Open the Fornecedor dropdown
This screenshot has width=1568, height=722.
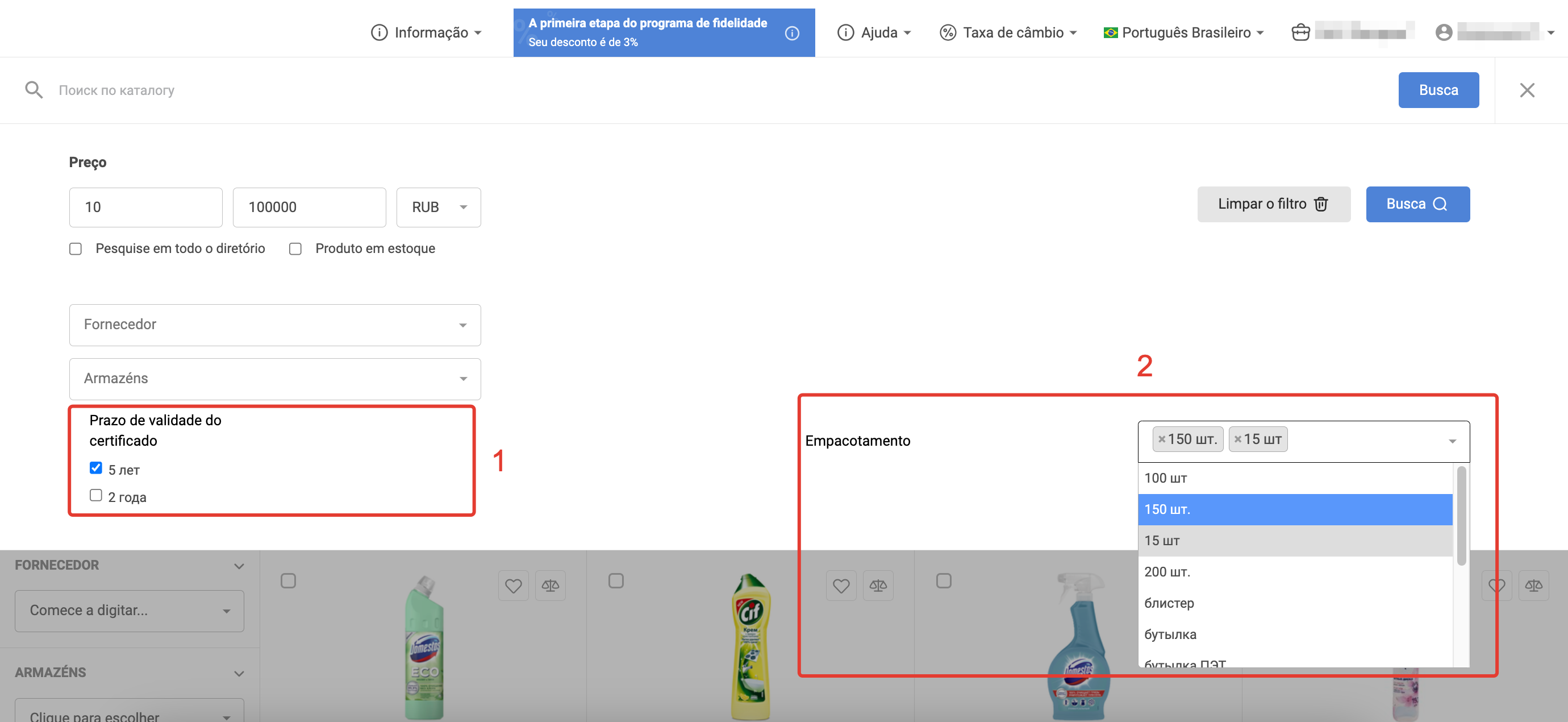pos(274,325)
